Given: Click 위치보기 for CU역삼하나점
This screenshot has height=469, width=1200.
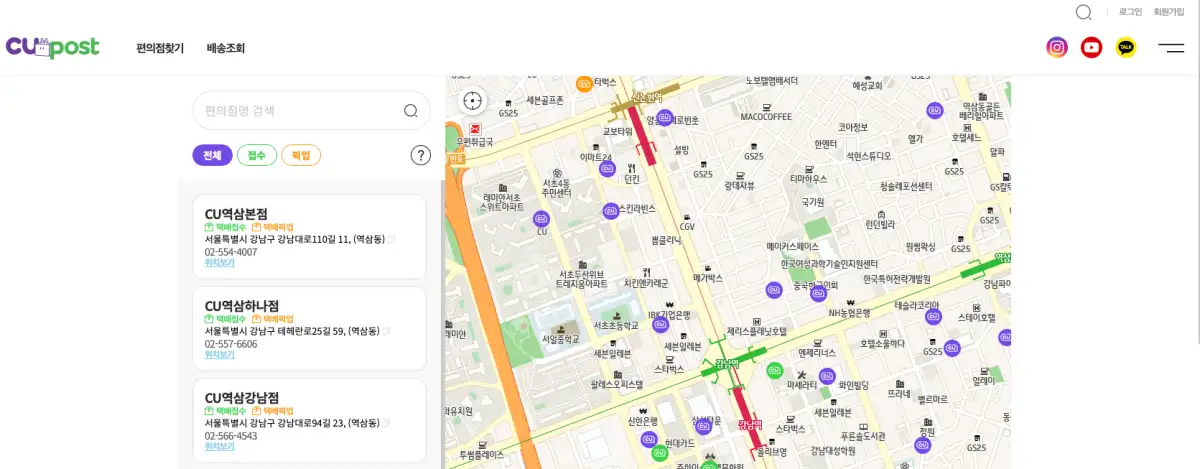Looking at the screenshot, I should [219, 355].
